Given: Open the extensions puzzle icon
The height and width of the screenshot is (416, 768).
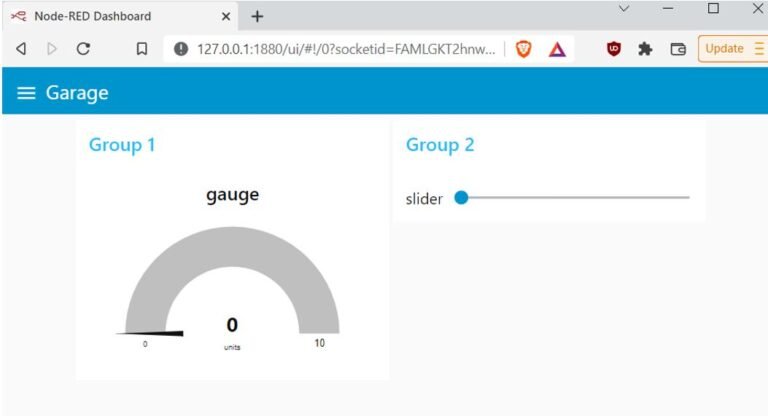Looking at the screenshot, I should coord(645,49).
